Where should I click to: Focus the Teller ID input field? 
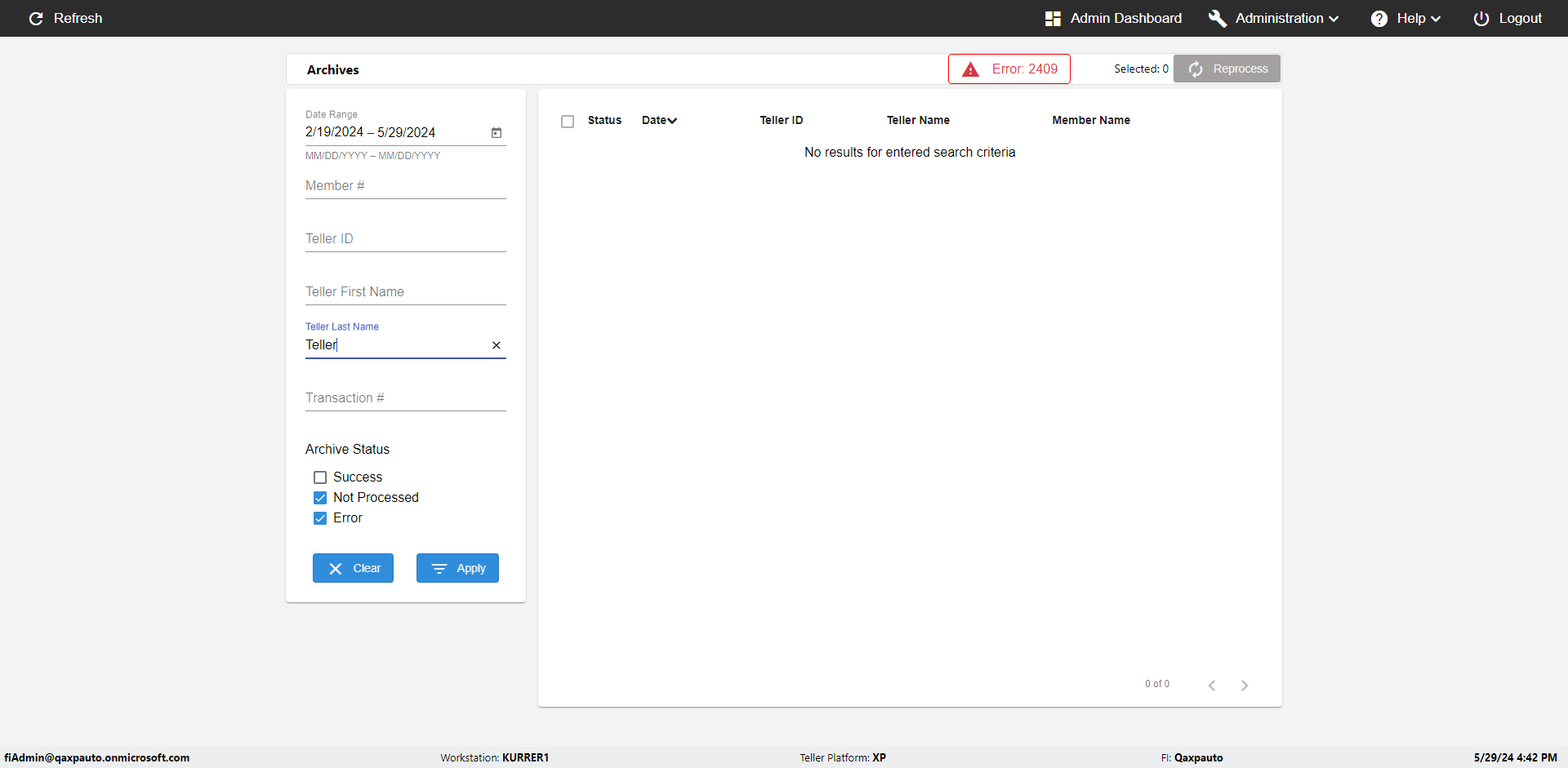(x=406, y=239)
